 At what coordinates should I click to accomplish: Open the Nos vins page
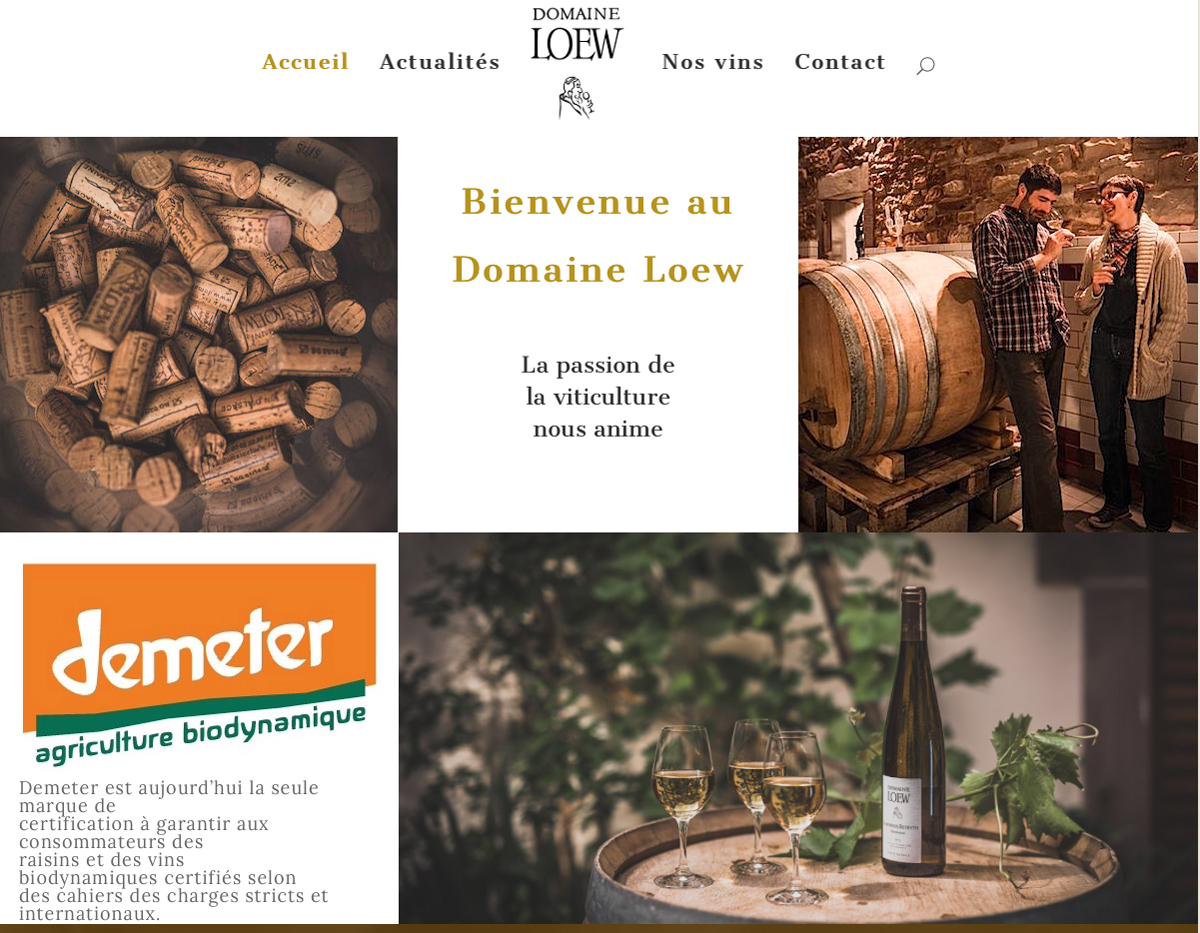(x=713, y=62)
